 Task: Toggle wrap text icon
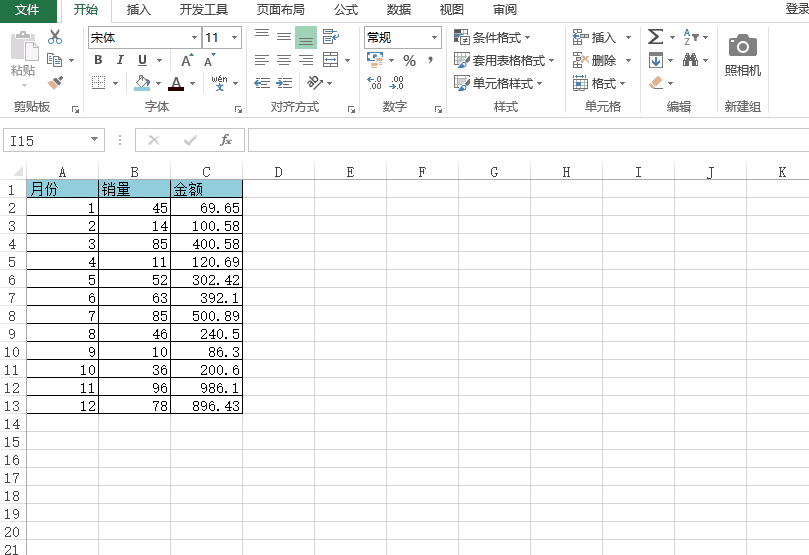pyautogui.click(x=331, y=37)
